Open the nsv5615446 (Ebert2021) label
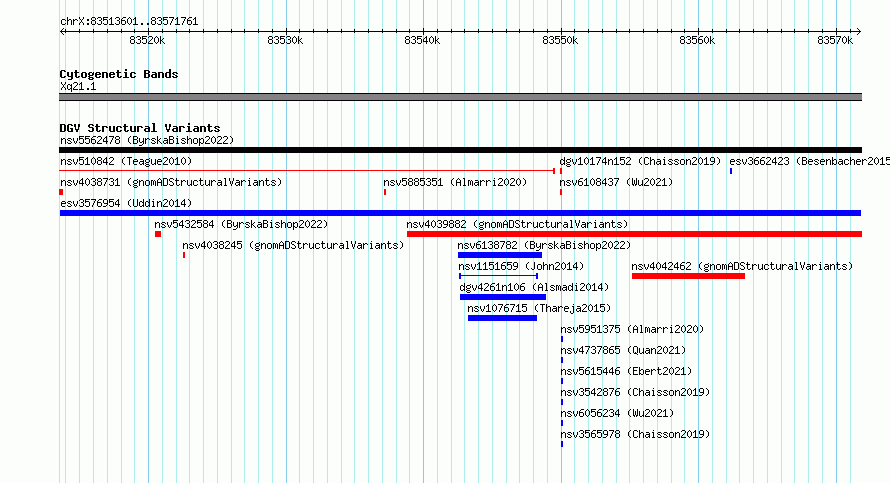Viewport: 890px width, 483px height. point(626,371)
